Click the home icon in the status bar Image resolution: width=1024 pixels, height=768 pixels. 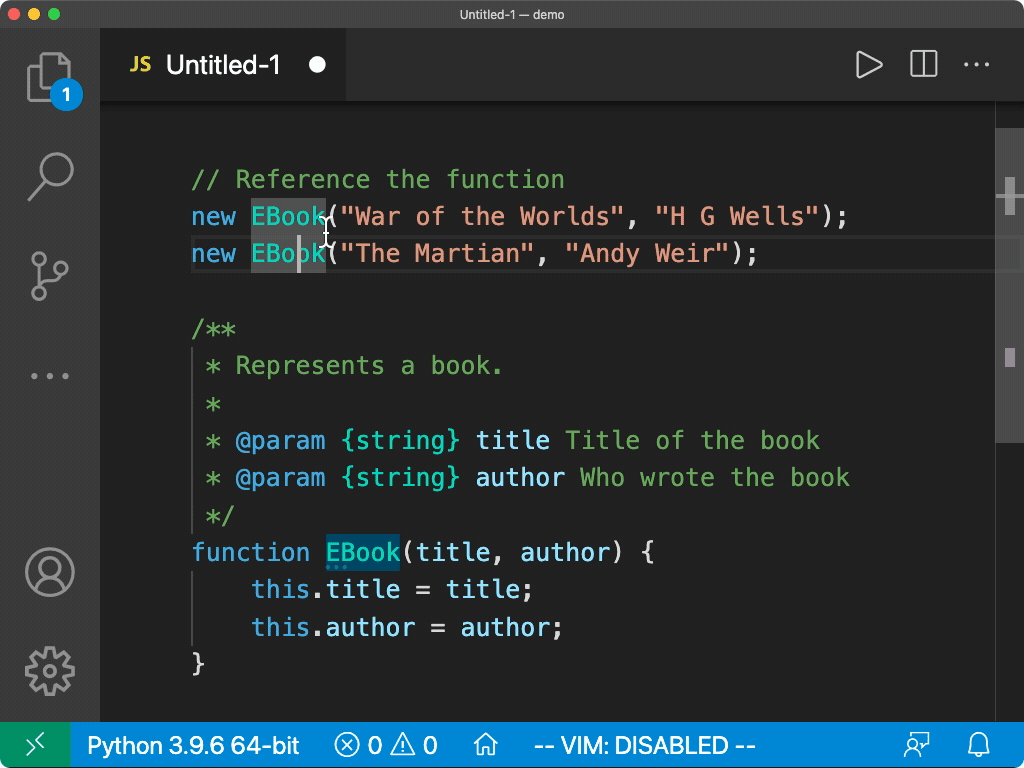(x=485, y=745)
